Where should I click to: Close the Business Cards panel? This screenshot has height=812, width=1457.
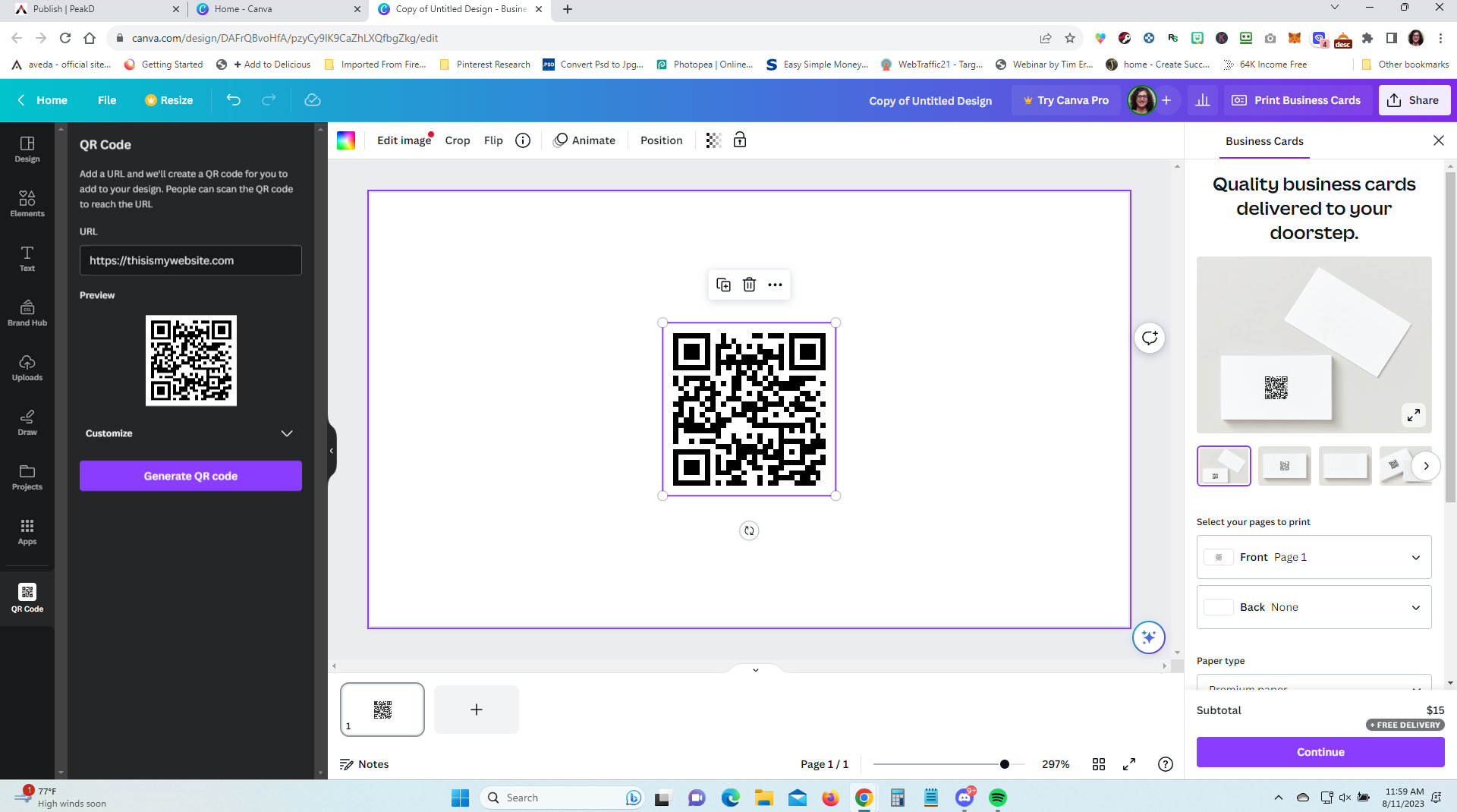click(1438, 140)
